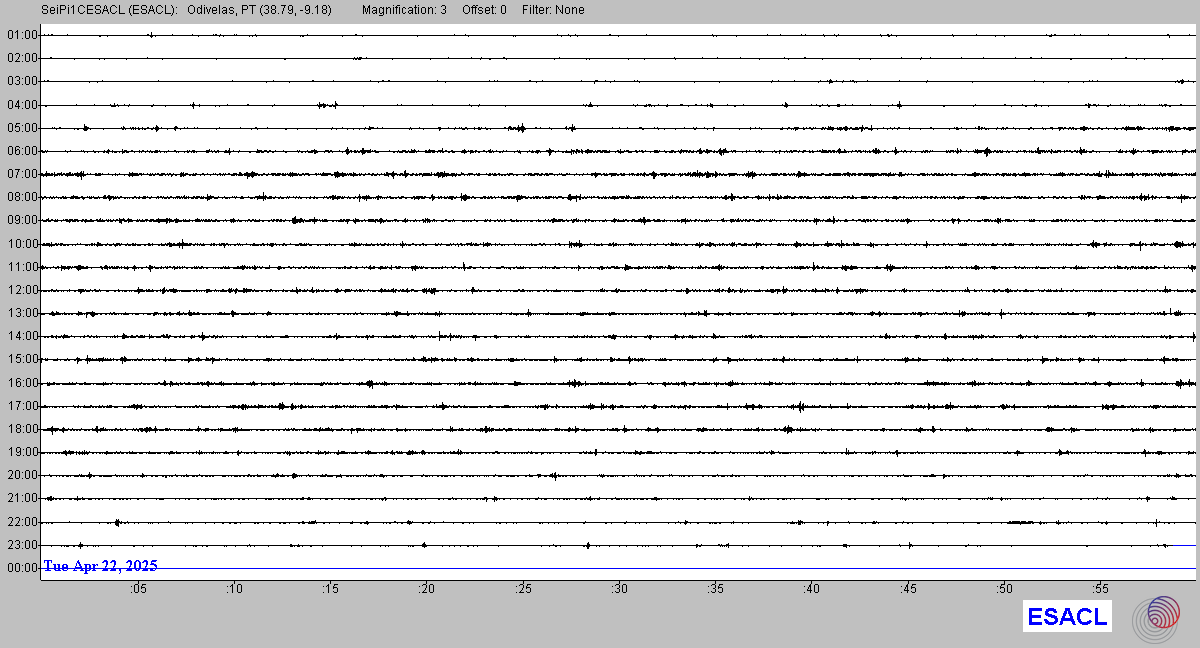Select the 17:00 hour label

[22, 406]
